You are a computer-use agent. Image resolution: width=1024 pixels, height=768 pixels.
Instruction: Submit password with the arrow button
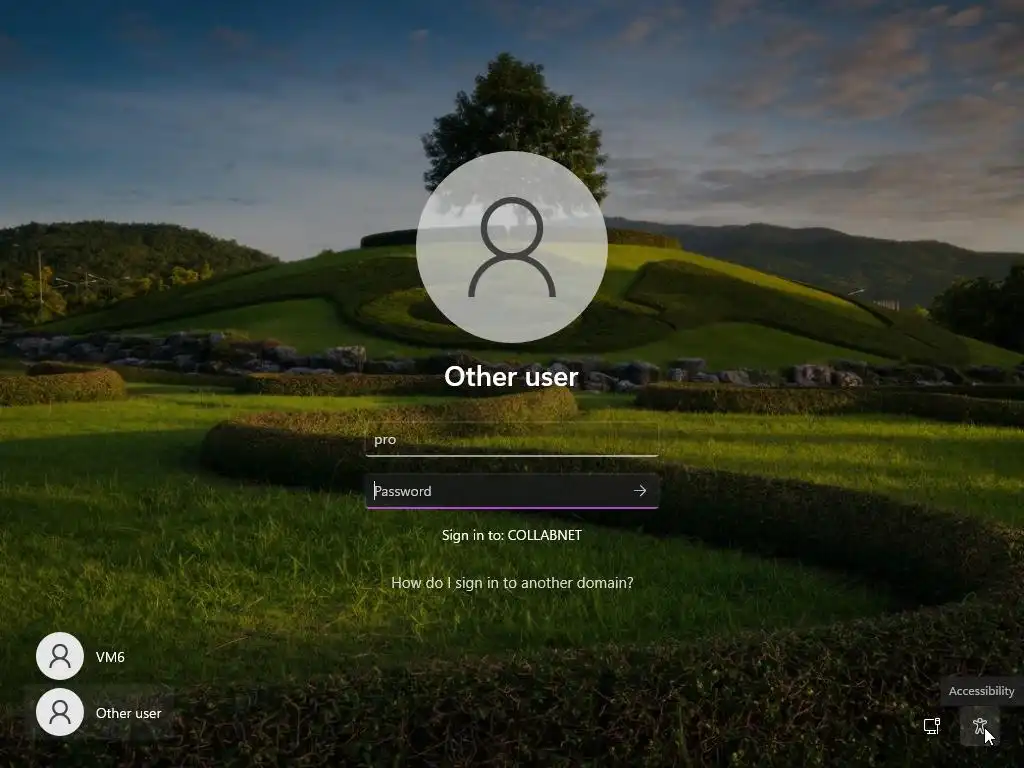(640, 490)
